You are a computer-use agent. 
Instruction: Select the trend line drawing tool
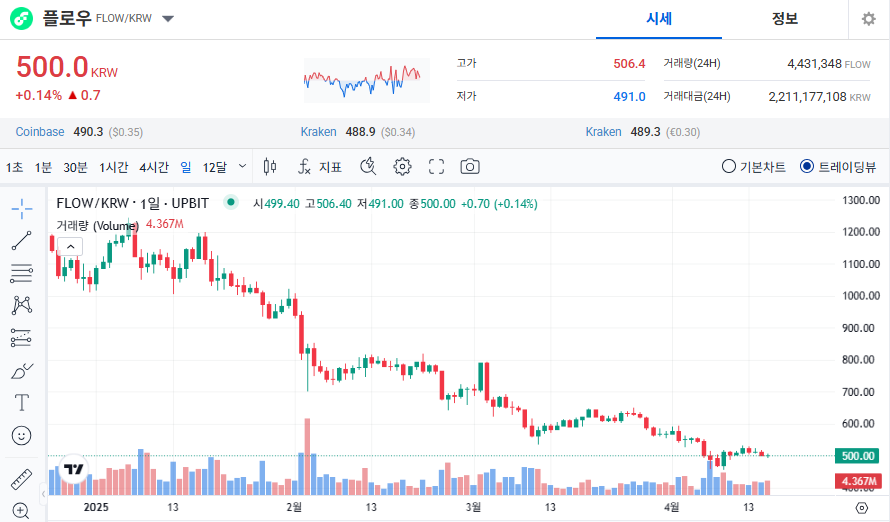pyautogui.click(x=22, y=241)
